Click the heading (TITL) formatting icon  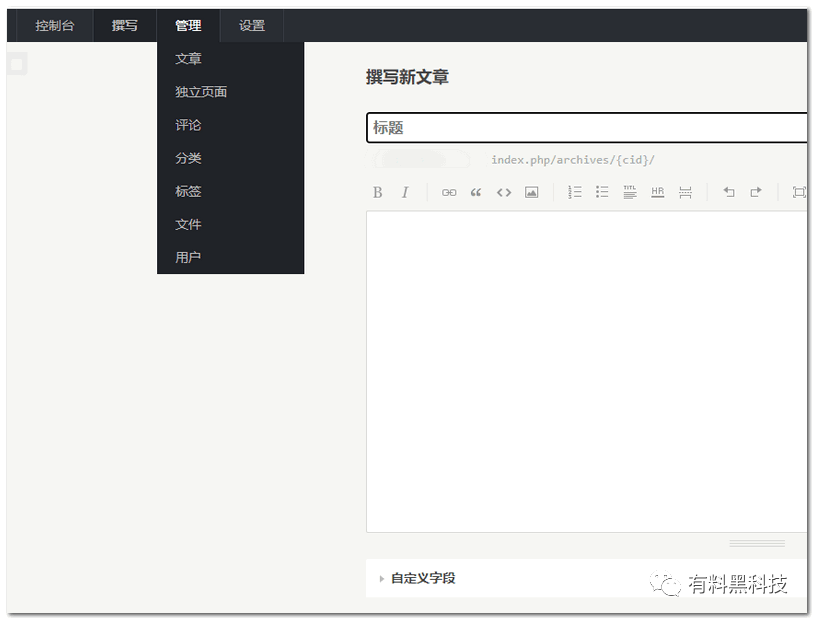tap(630, 192)
